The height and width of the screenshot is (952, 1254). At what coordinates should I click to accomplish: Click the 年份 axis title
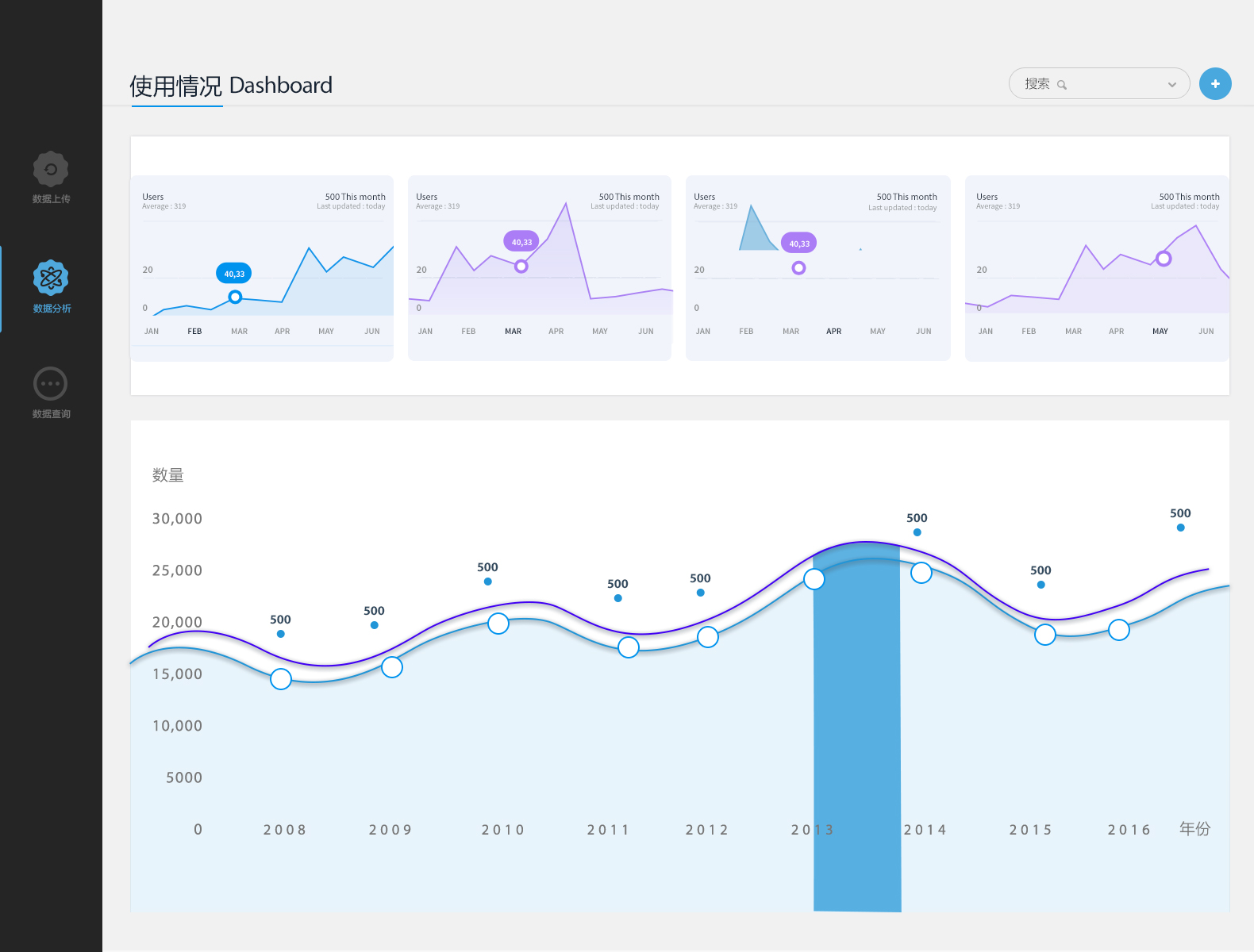click(x=1194, y=829)
